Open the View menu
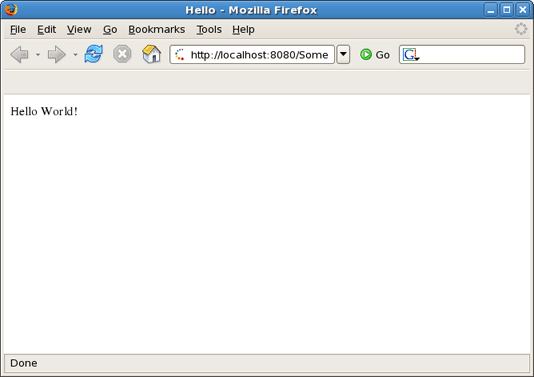 point(79,30)
